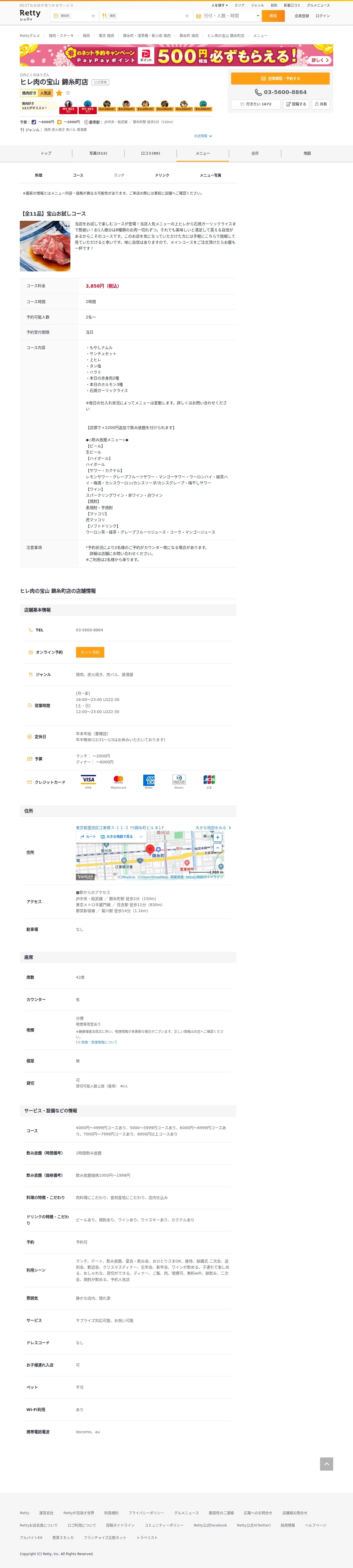353x1568 pixels.
Task: Click the 投稿する post button
Action: point(296,104)
